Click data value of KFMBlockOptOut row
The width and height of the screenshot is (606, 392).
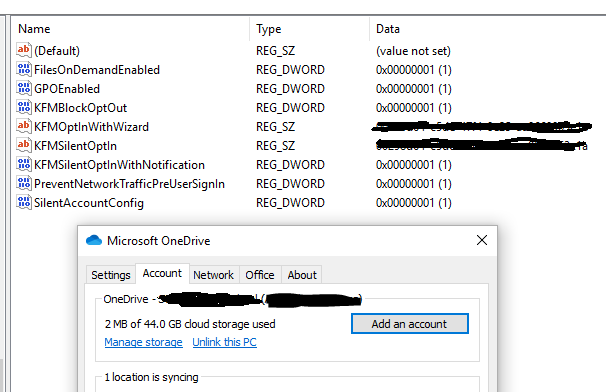point(414,107)
